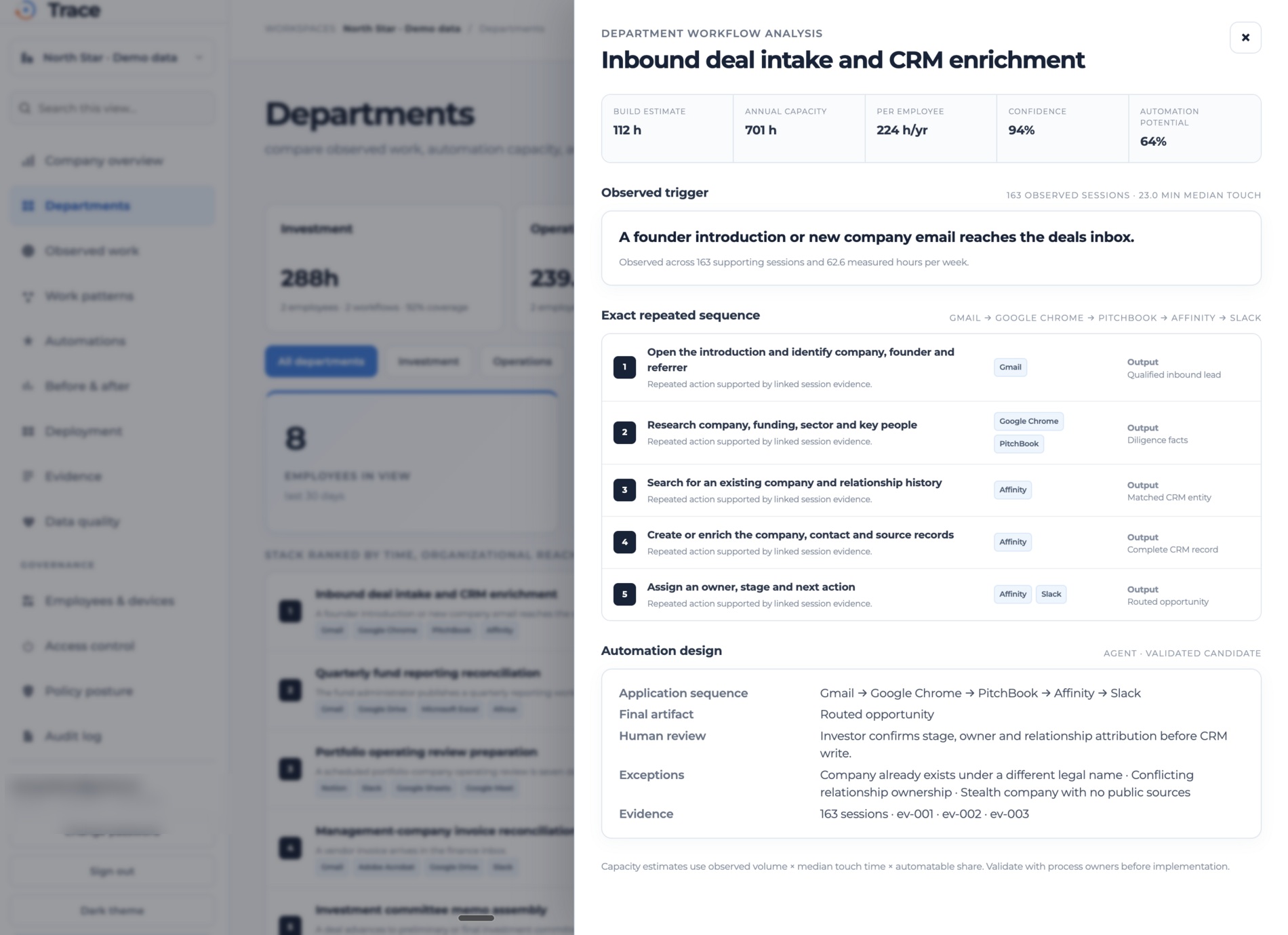
Task: Click the Per employee 224 h/yr metric
Action: (930, 128)
